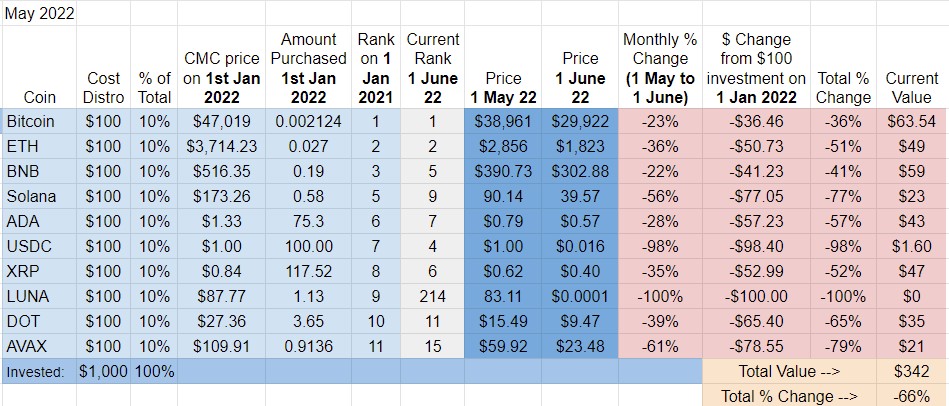Click Solana's amount purchased 0.58

coord(309,197)
